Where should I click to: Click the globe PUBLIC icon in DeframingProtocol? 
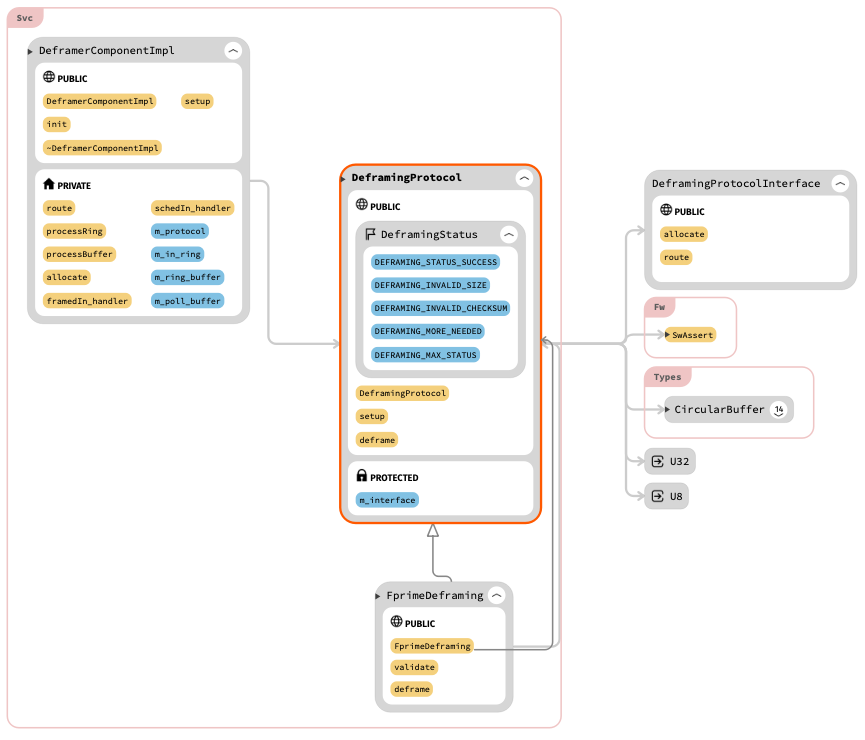pos(359,206)
